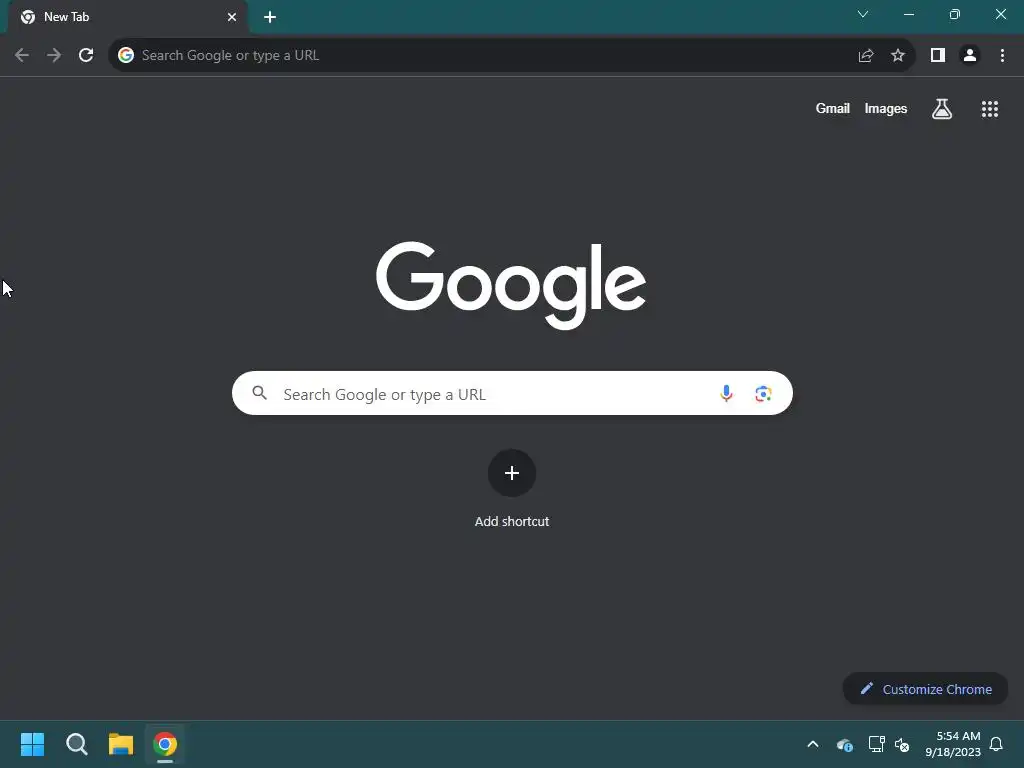Open a new tab with the plus icon
This screenshot has height=768, width=1024.
point(270,17)
